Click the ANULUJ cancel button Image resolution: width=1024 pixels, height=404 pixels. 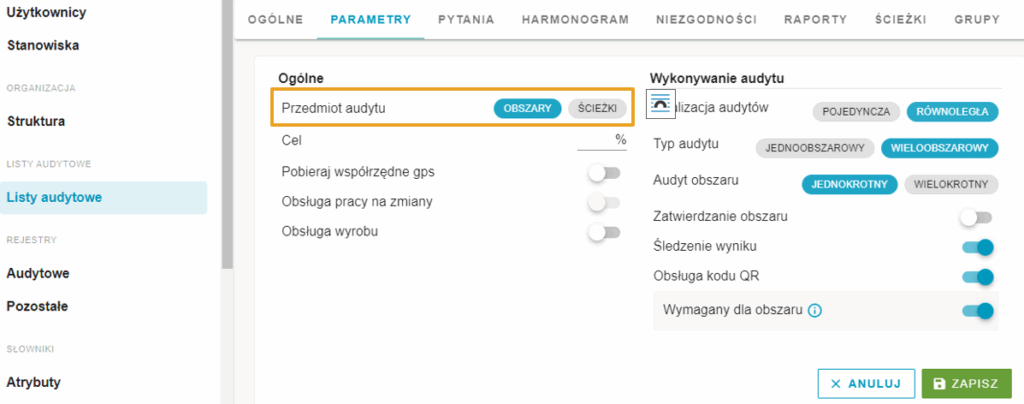coord(865,384)
